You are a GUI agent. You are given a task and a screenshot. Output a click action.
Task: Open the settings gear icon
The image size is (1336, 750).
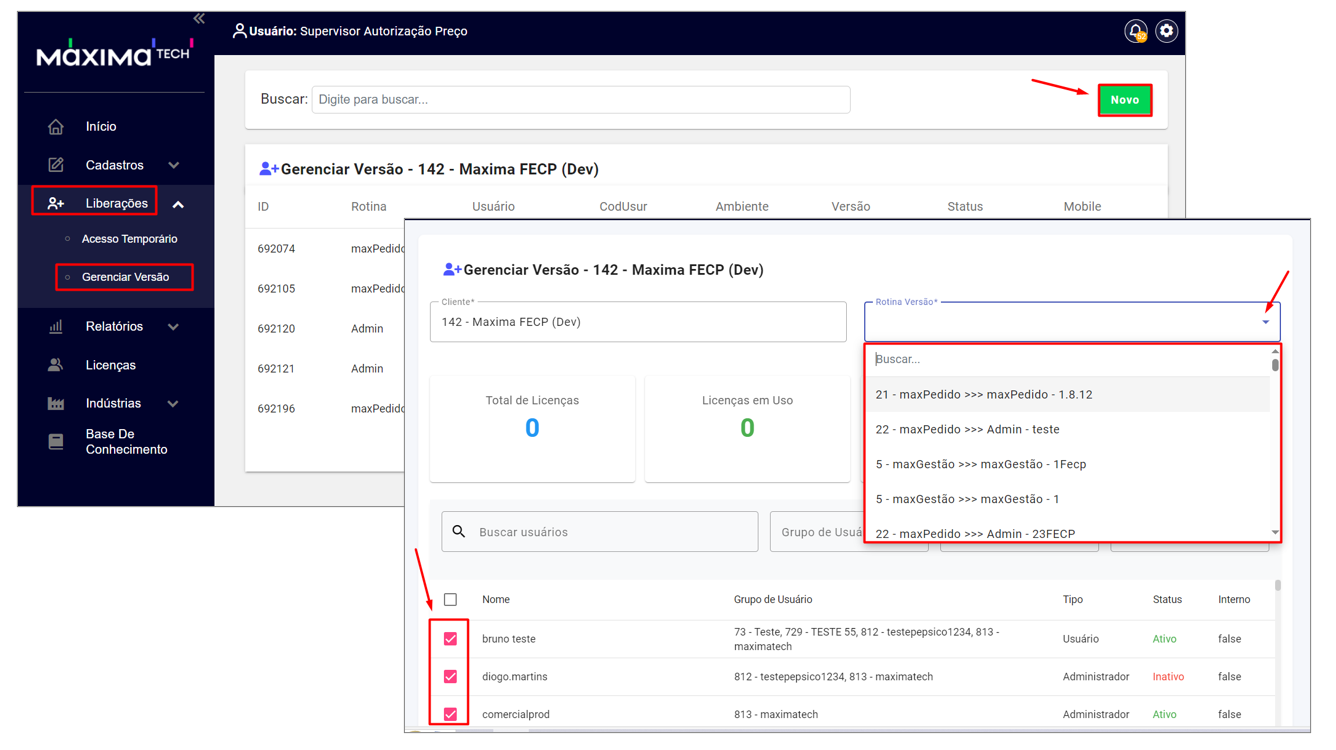(1166, 31)
